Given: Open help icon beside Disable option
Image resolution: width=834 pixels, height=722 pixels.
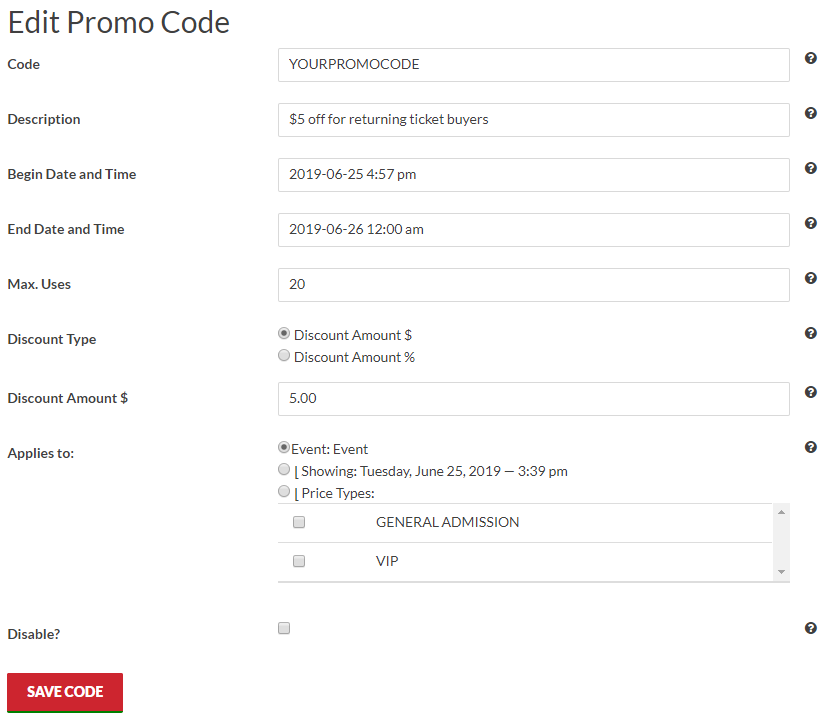Looking at the screenshot, I should 810,628.
